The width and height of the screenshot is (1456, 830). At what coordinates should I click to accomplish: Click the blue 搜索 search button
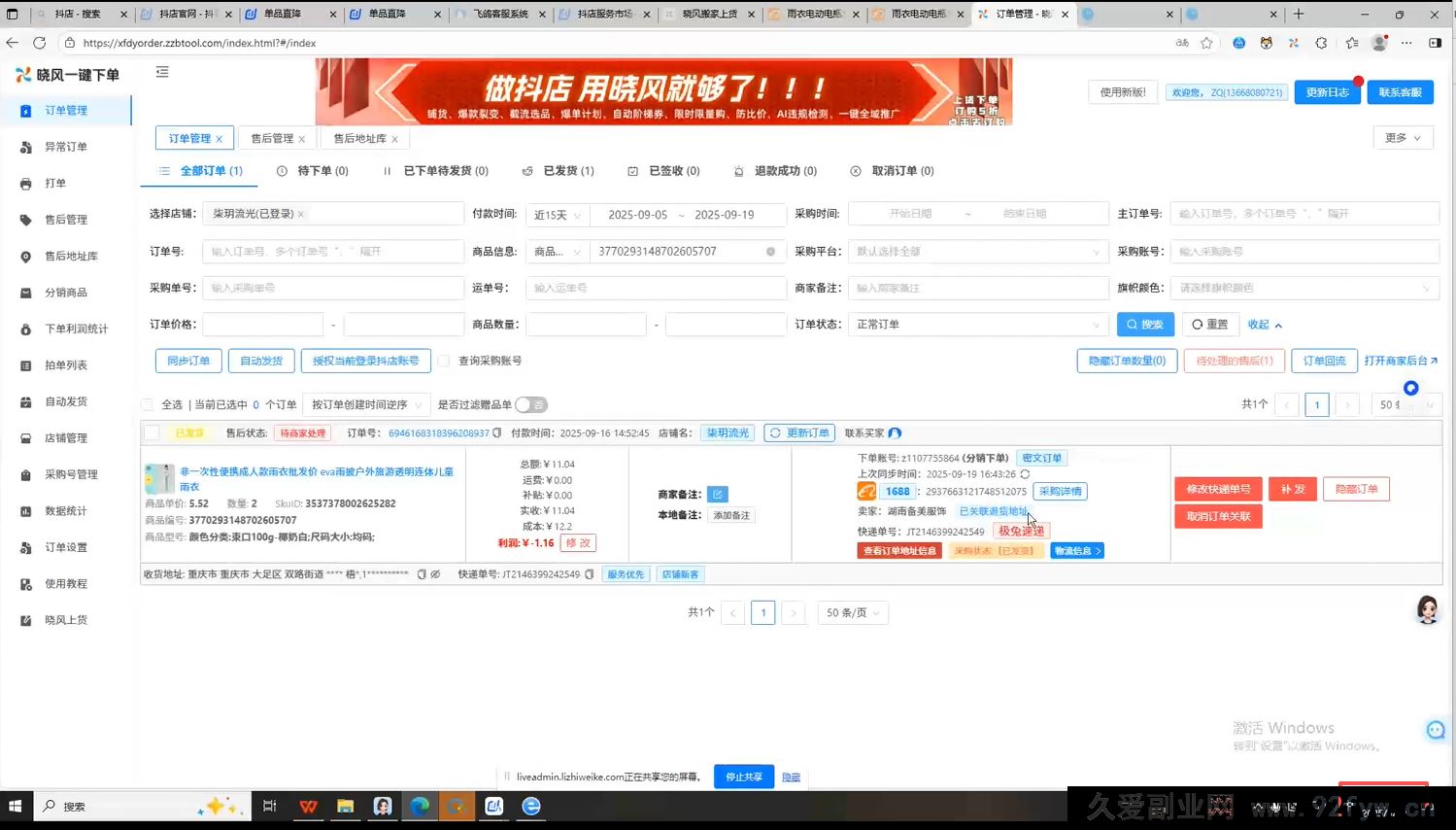coord(1145,325)
